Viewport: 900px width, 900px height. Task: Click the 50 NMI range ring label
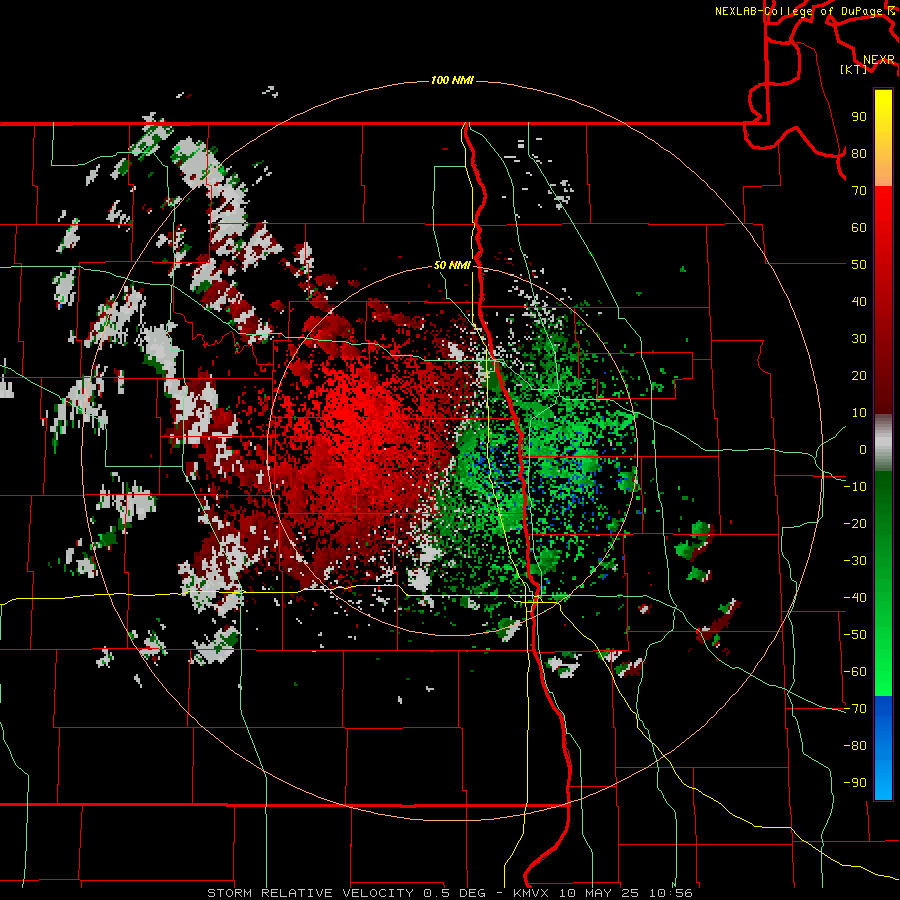452,265
